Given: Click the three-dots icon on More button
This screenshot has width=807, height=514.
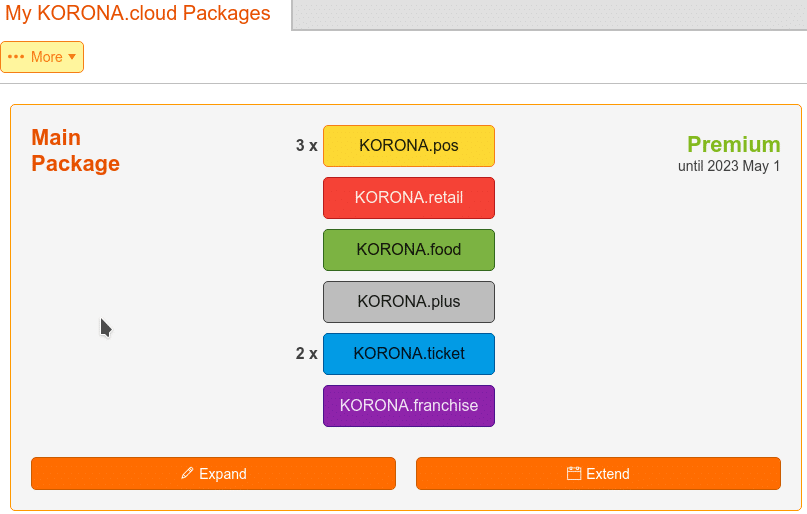Looking at the screenshot, I should coord(16,57).
